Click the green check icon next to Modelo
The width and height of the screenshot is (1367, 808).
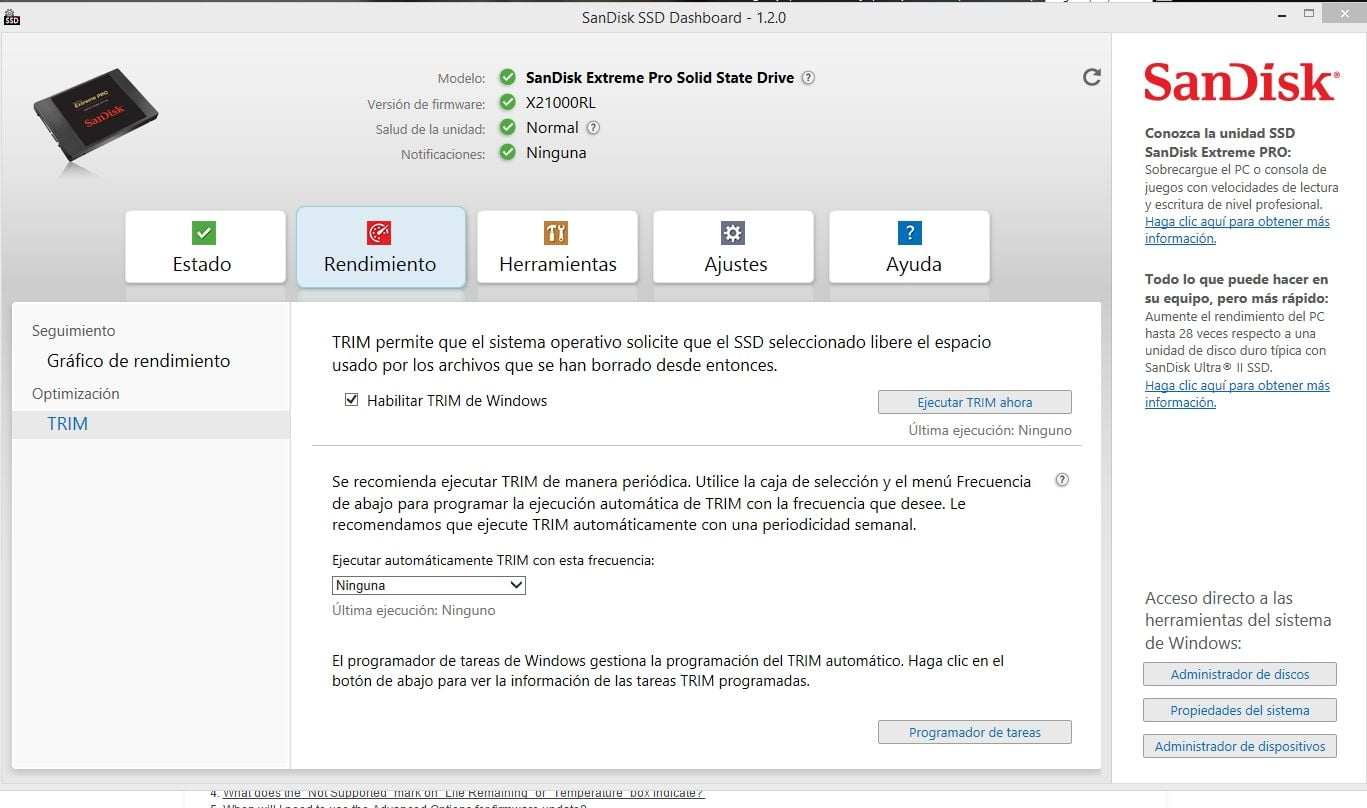[x=508, y=77]
